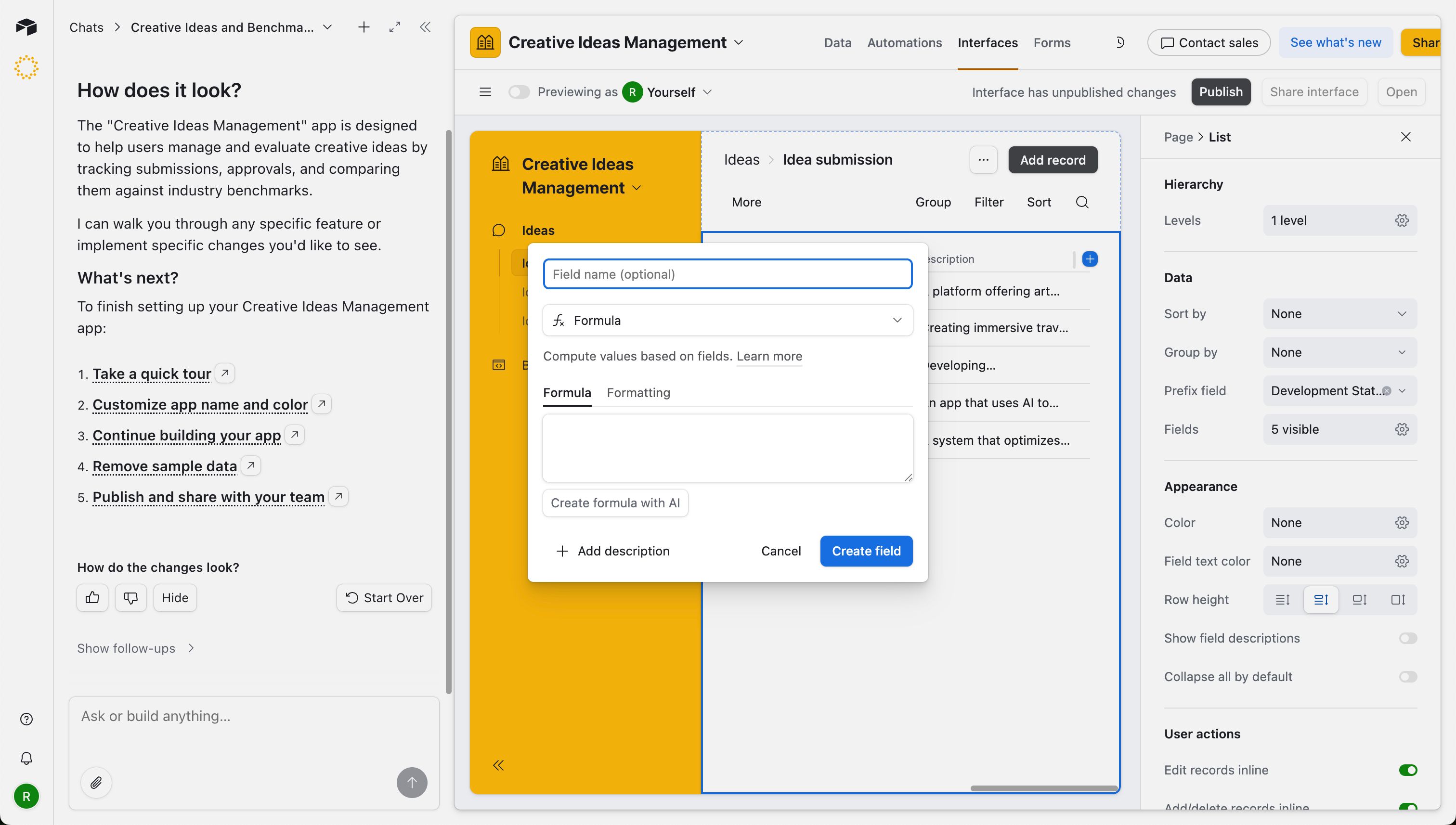Collapse the chat panel with double chevron
The image size is (1456, 825).
[x=425, y=27]
